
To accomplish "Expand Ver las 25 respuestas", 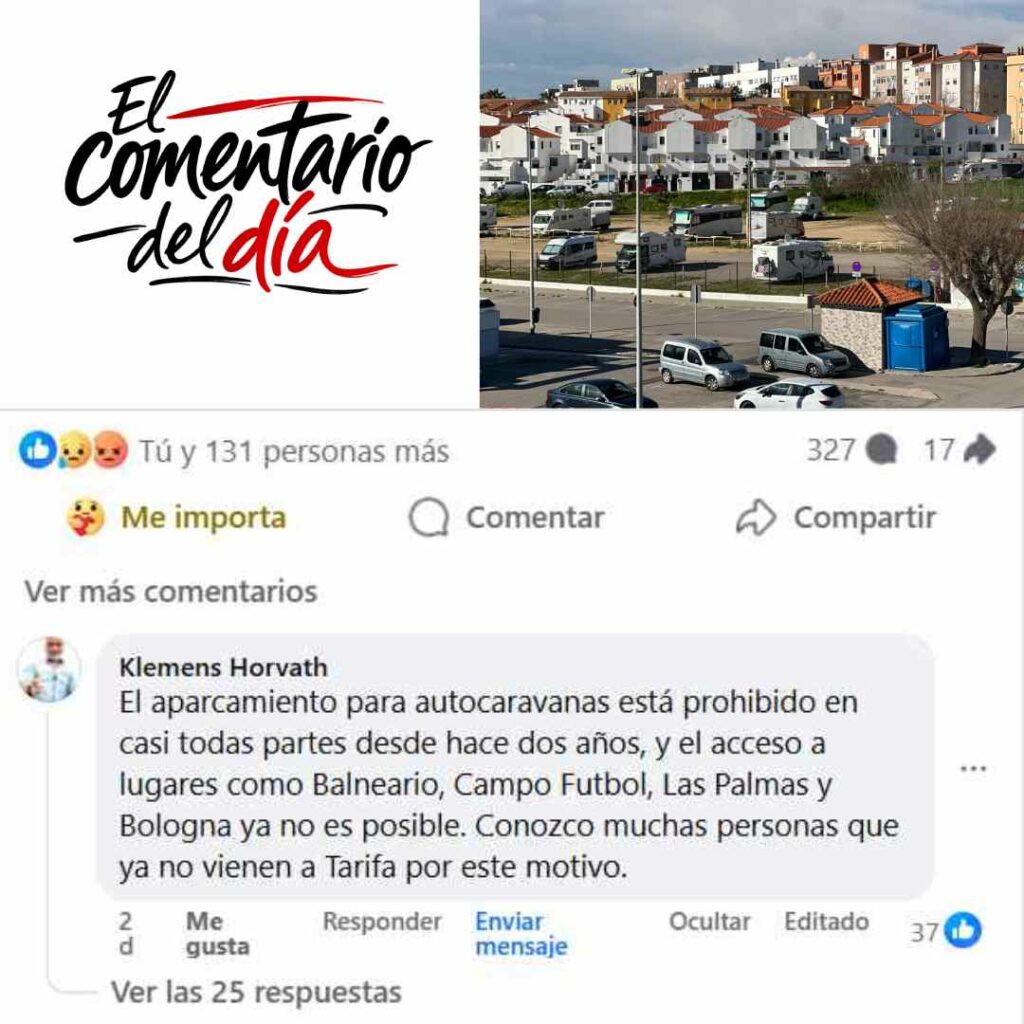I will point(256,992).
